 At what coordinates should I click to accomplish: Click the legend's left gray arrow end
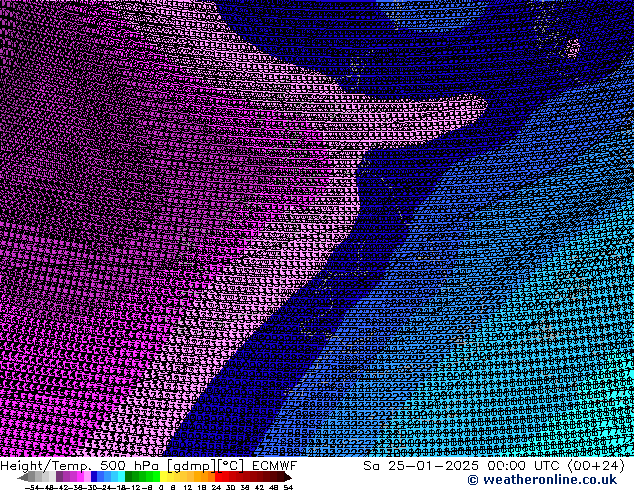point(23,476)
